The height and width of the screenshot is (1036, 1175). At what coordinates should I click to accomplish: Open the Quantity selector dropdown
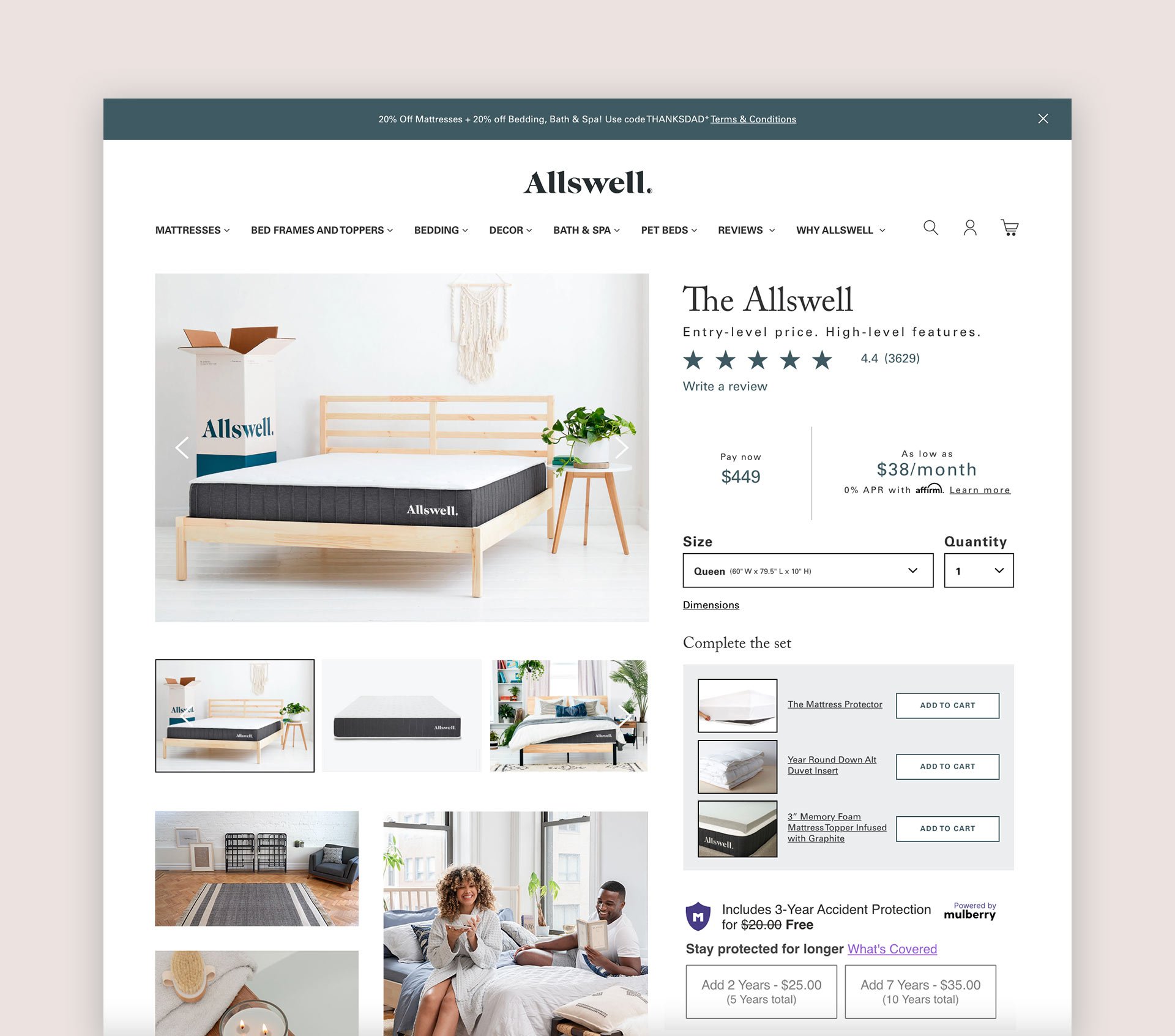click(x=979, y=571)
